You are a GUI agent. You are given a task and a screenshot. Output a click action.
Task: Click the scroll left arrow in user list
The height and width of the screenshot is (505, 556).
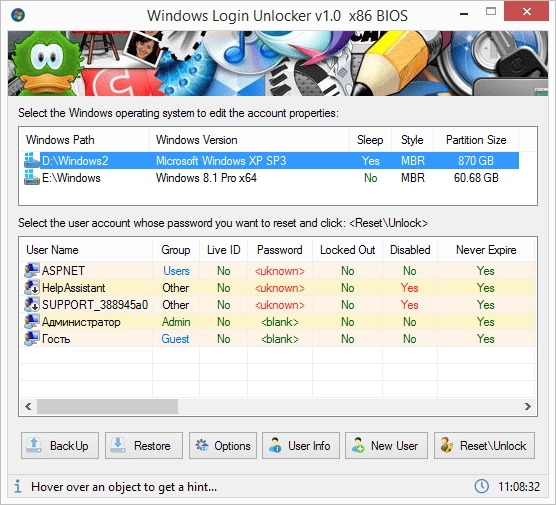[x=28, y=406]
